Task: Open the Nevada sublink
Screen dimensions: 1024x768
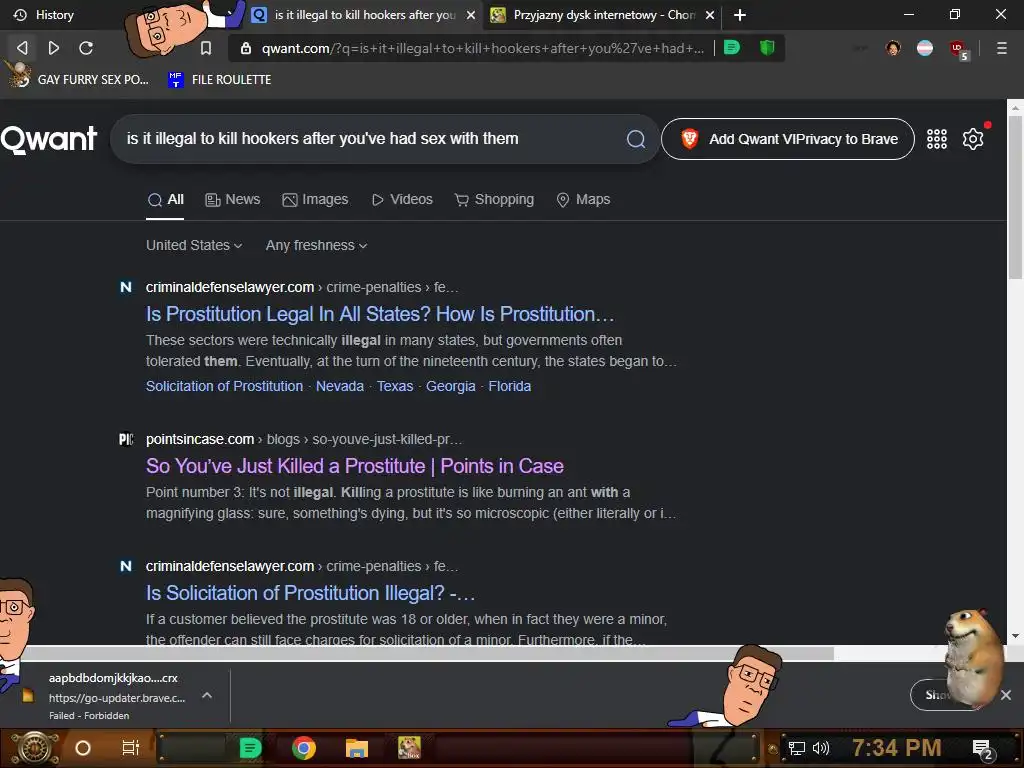Action: point(340,387)
